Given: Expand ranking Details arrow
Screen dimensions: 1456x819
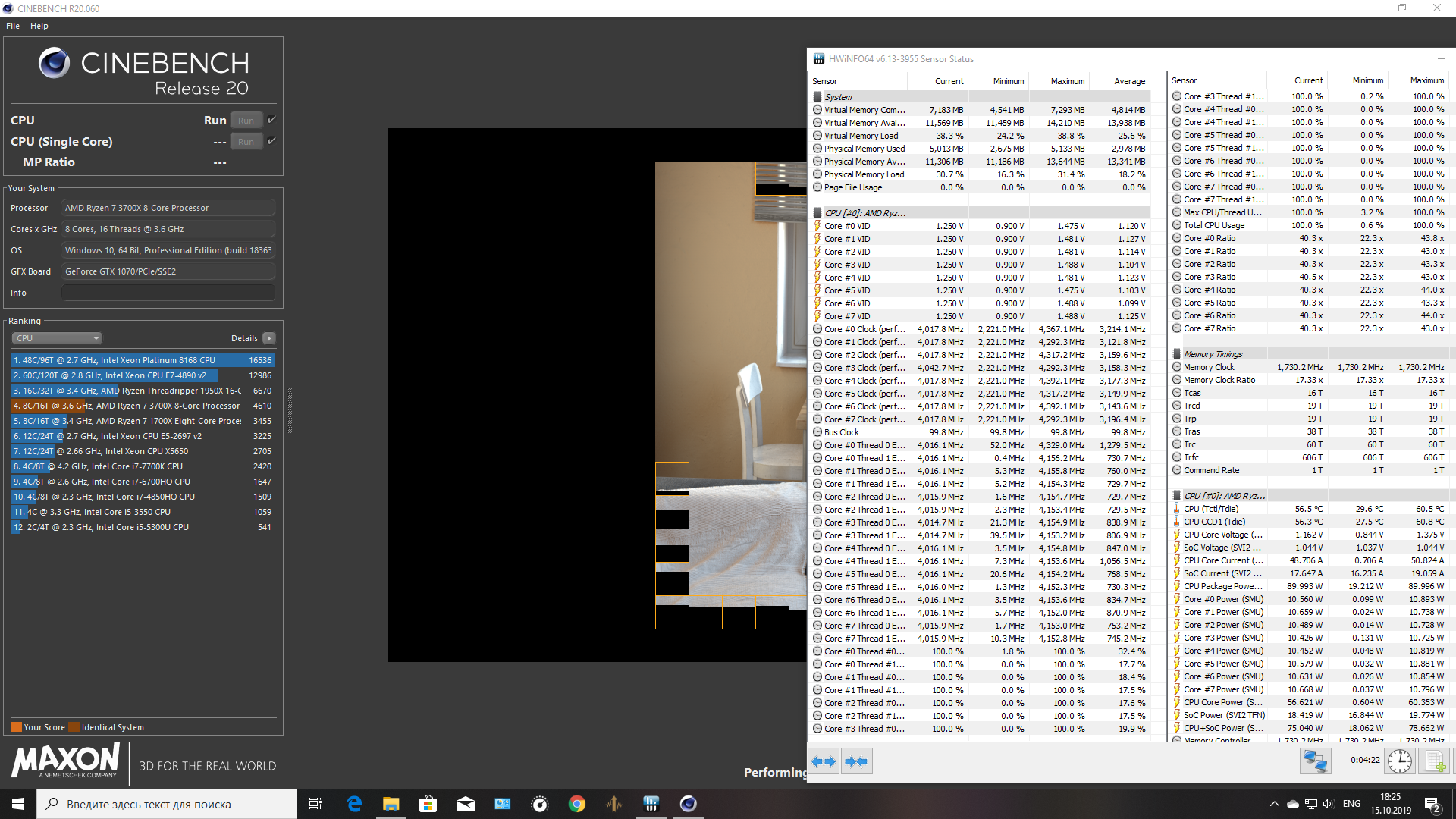Looking at the screenshot, I should coord(269,338).
